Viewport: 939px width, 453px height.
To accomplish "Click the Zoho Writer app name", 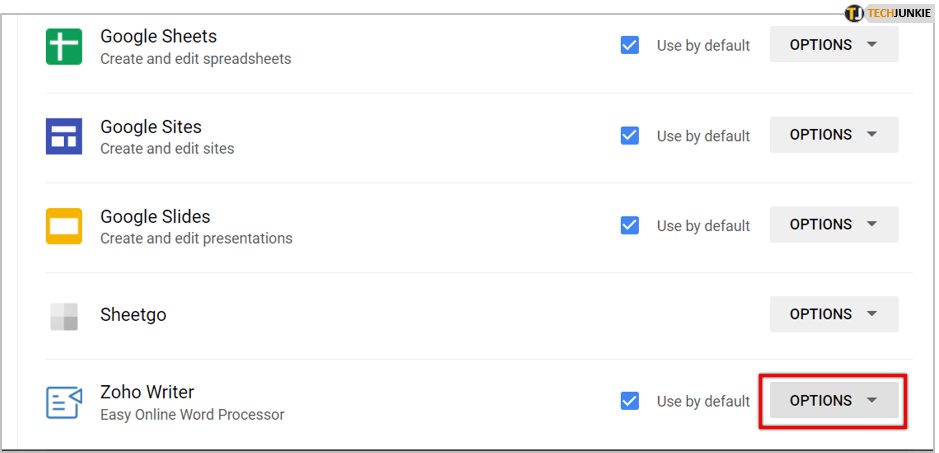I will pyautogui.click(x=147, y=392).
